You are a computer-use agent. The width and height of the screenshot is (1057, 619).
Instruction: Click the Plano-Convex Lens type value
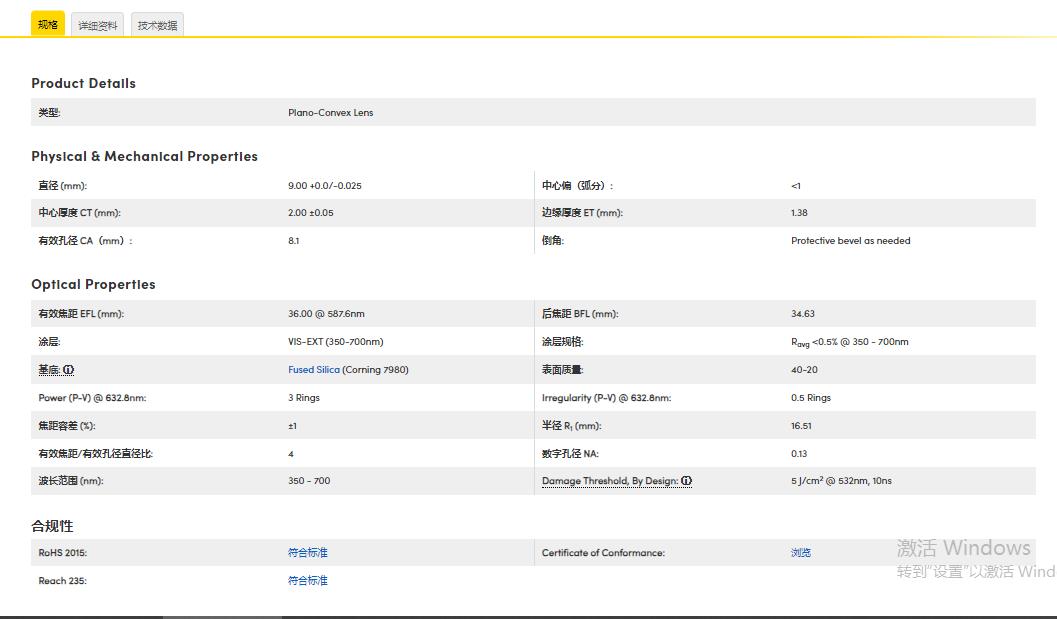click(x=330, y=113)
